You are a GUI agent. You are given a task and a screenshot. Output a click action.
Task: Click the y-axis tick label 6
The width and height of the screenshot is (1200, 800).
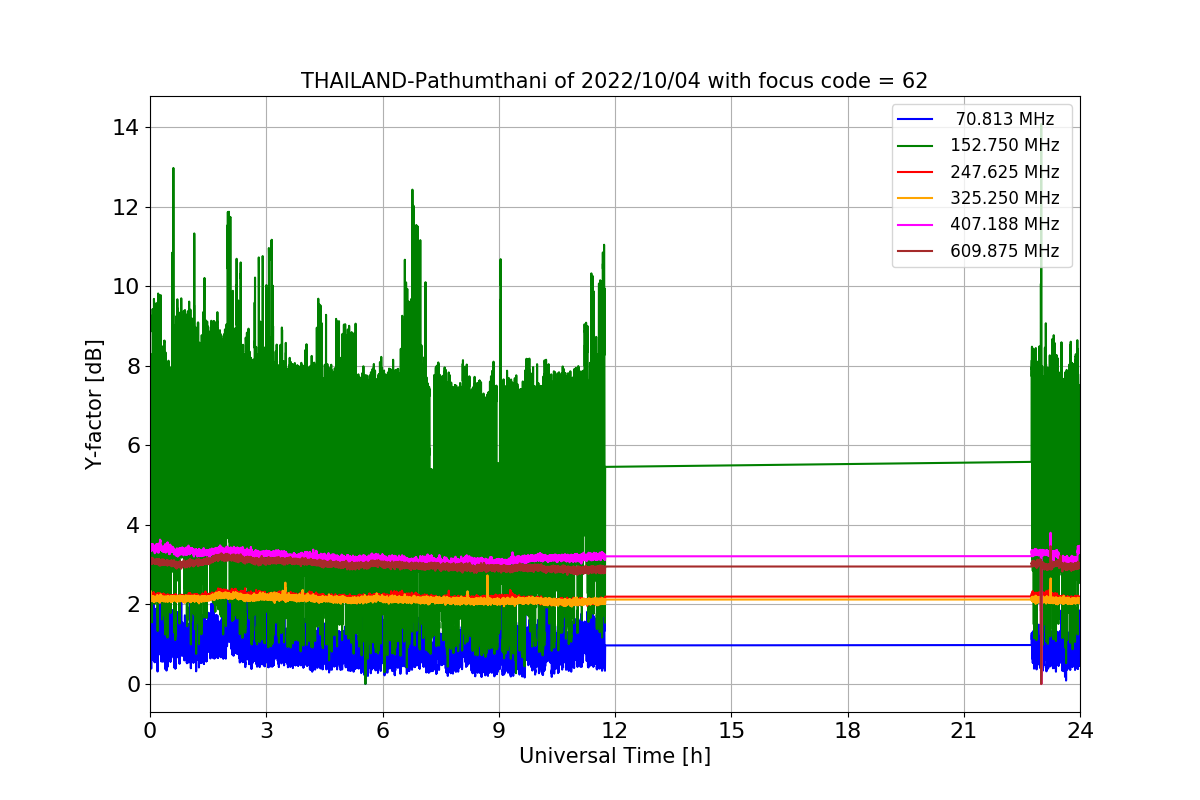point(134,446)
